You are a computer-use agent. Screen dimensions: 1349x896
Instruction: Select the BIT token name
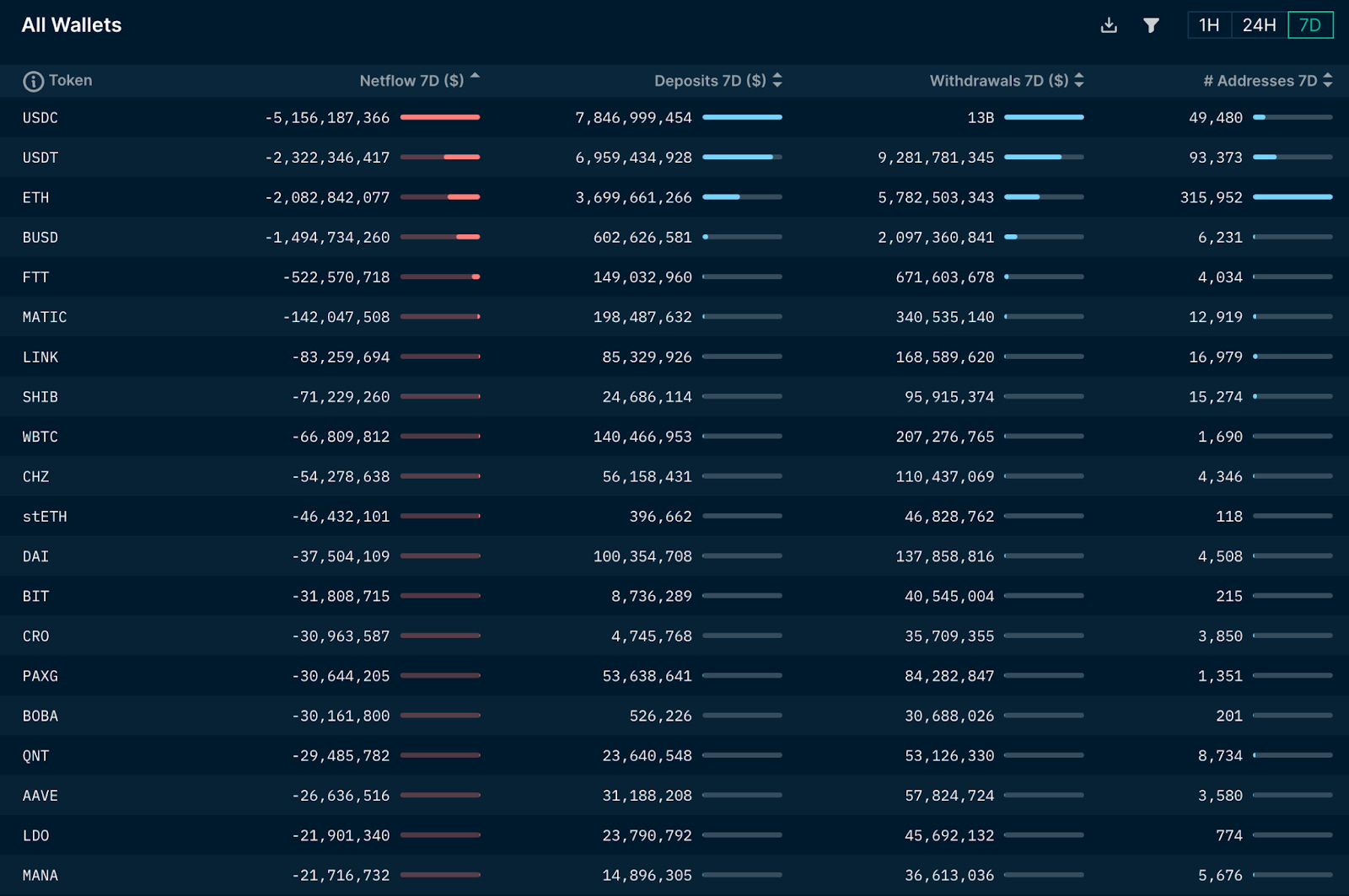coord(36,597)
